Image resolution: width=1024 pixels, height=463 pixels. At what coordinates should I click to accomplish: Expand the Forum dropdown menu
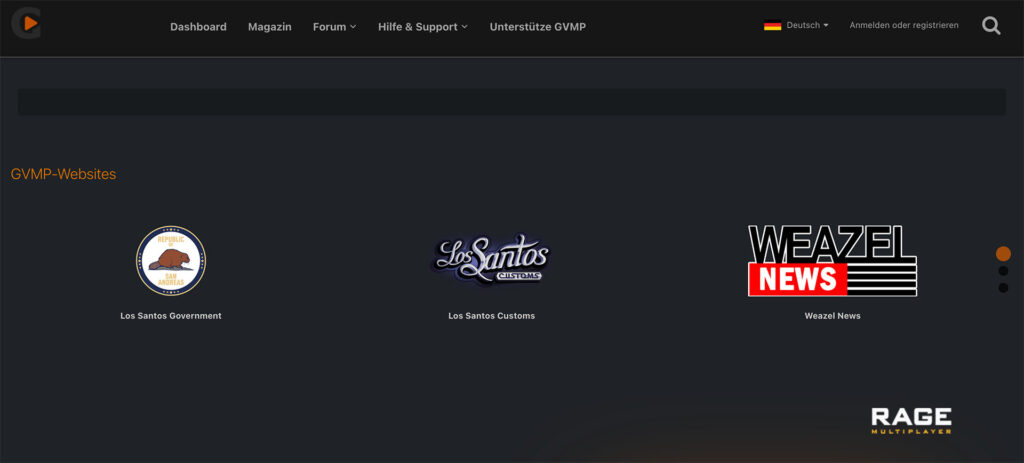pyautogui.click(x=334, y=27)
